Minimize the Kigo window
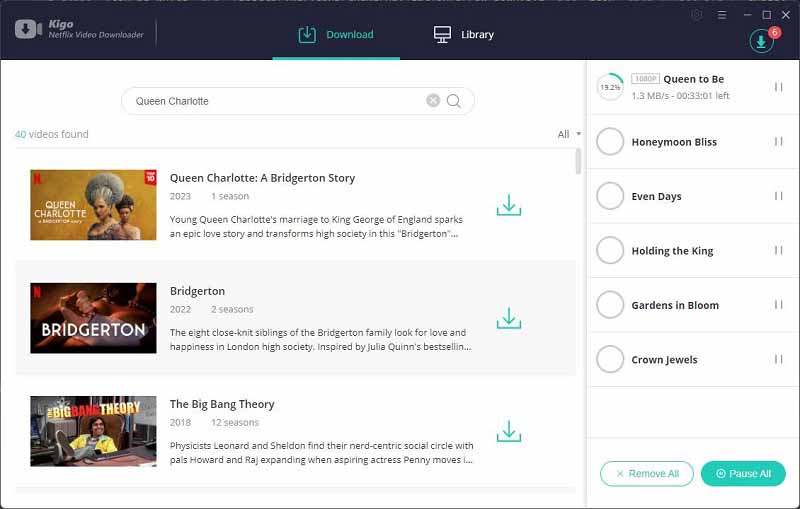This screenshot has width=800, height=509. coord(747,15)
